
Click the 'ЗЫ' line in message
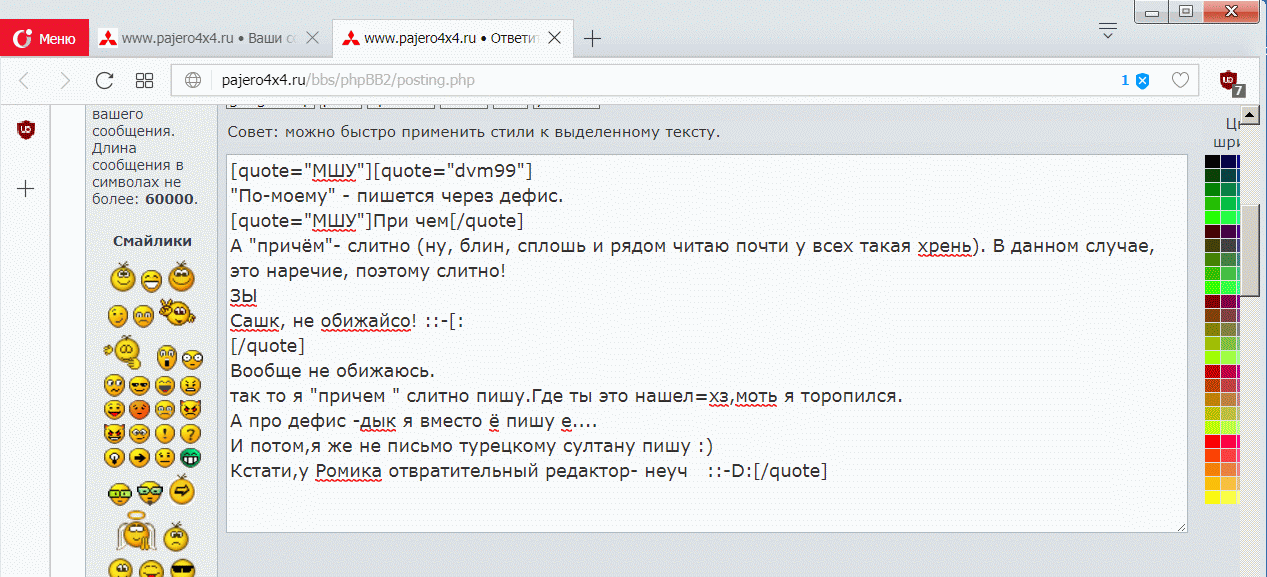[x=243, y=295]
